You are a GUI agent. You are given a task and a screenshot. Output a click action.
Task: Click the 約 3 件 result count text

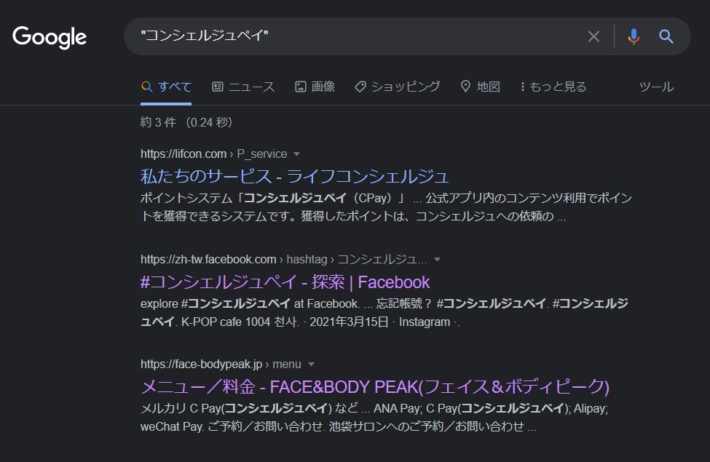click(186, 122)
